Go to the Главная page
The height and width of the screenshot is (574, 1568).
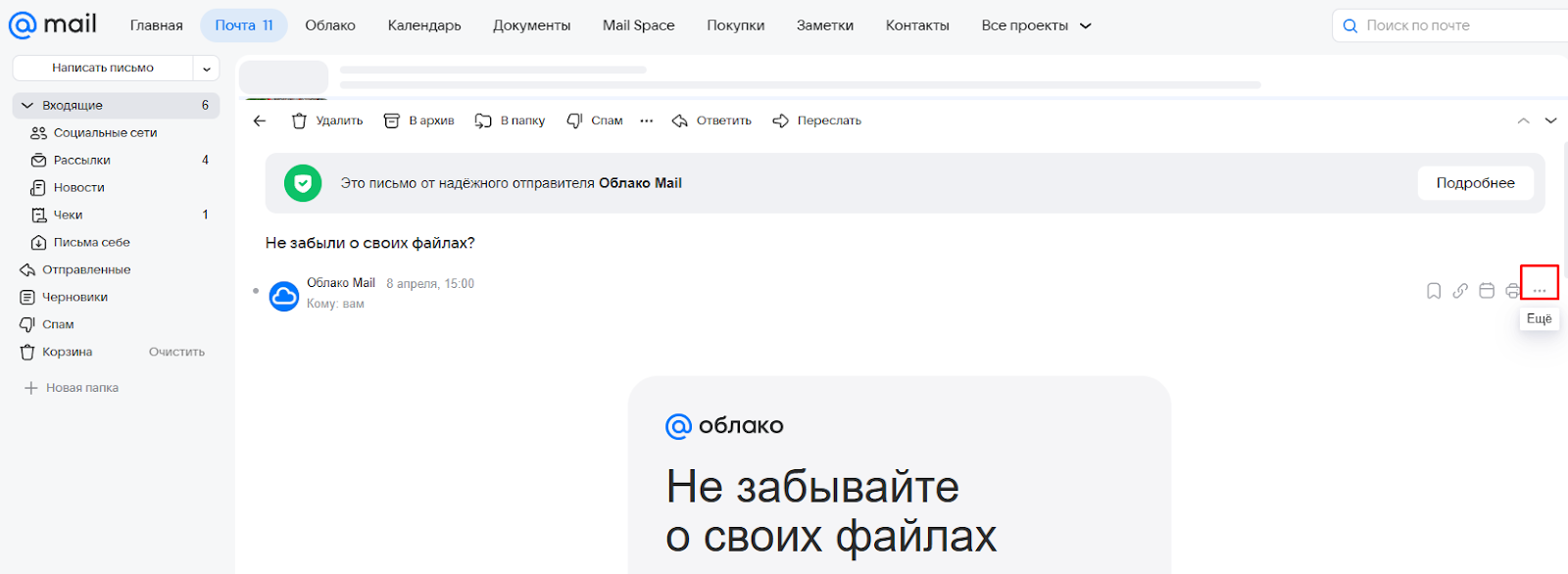157,25
